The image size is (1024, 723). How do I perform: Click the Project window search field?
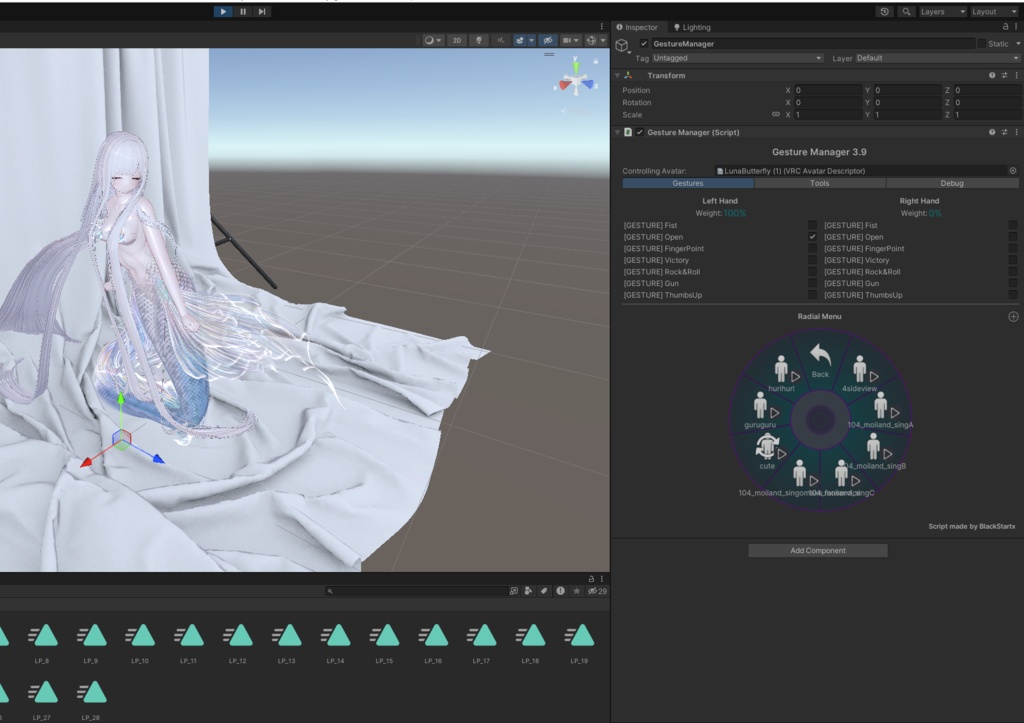coord(416,591)
